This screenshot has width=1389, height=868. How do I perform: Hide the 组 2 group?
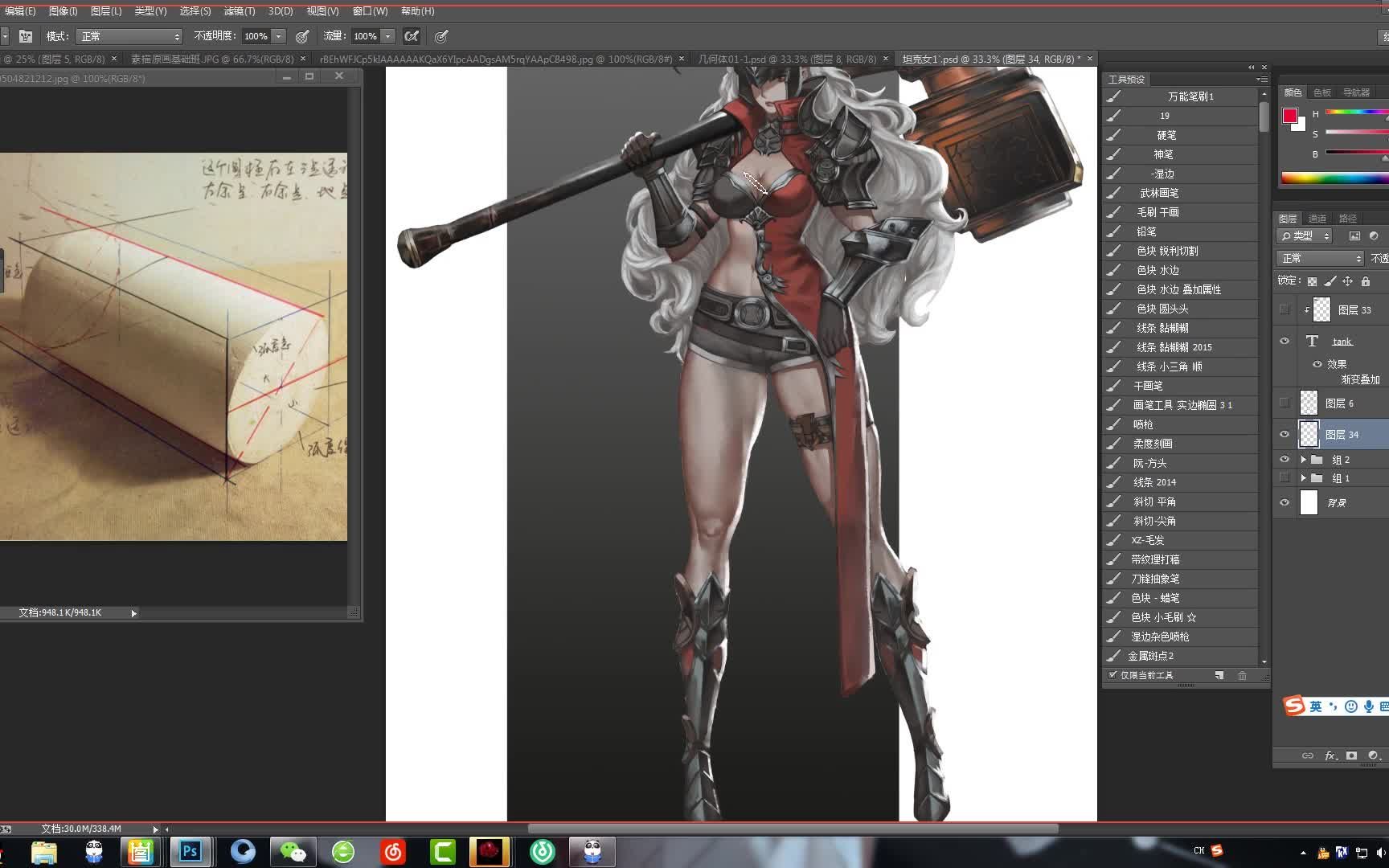click(x=1285, y=460)
